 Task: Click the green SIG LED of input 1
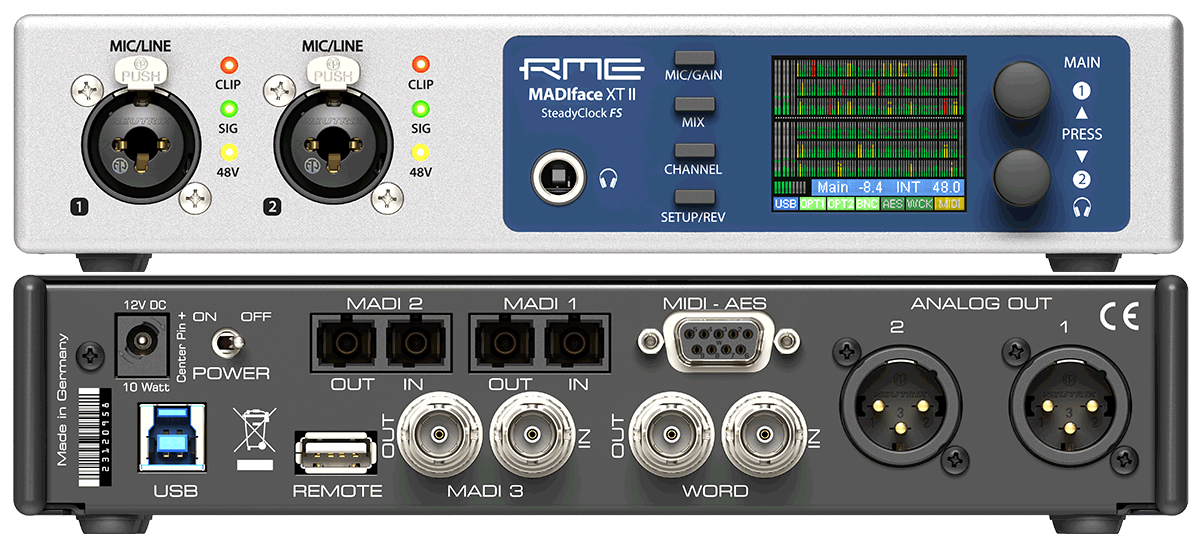[x=229, y=109]
